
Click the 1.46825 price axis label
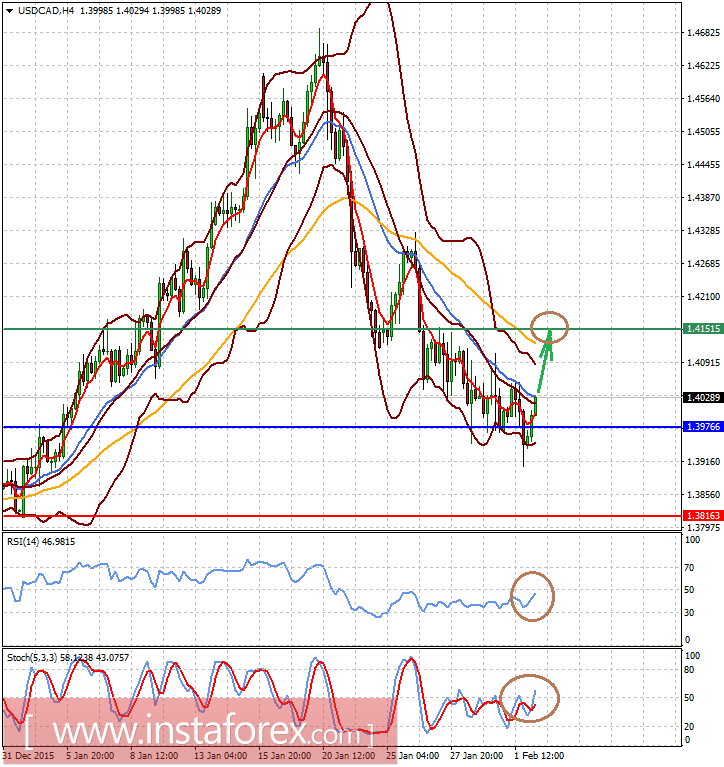click(x=702, y=33)
